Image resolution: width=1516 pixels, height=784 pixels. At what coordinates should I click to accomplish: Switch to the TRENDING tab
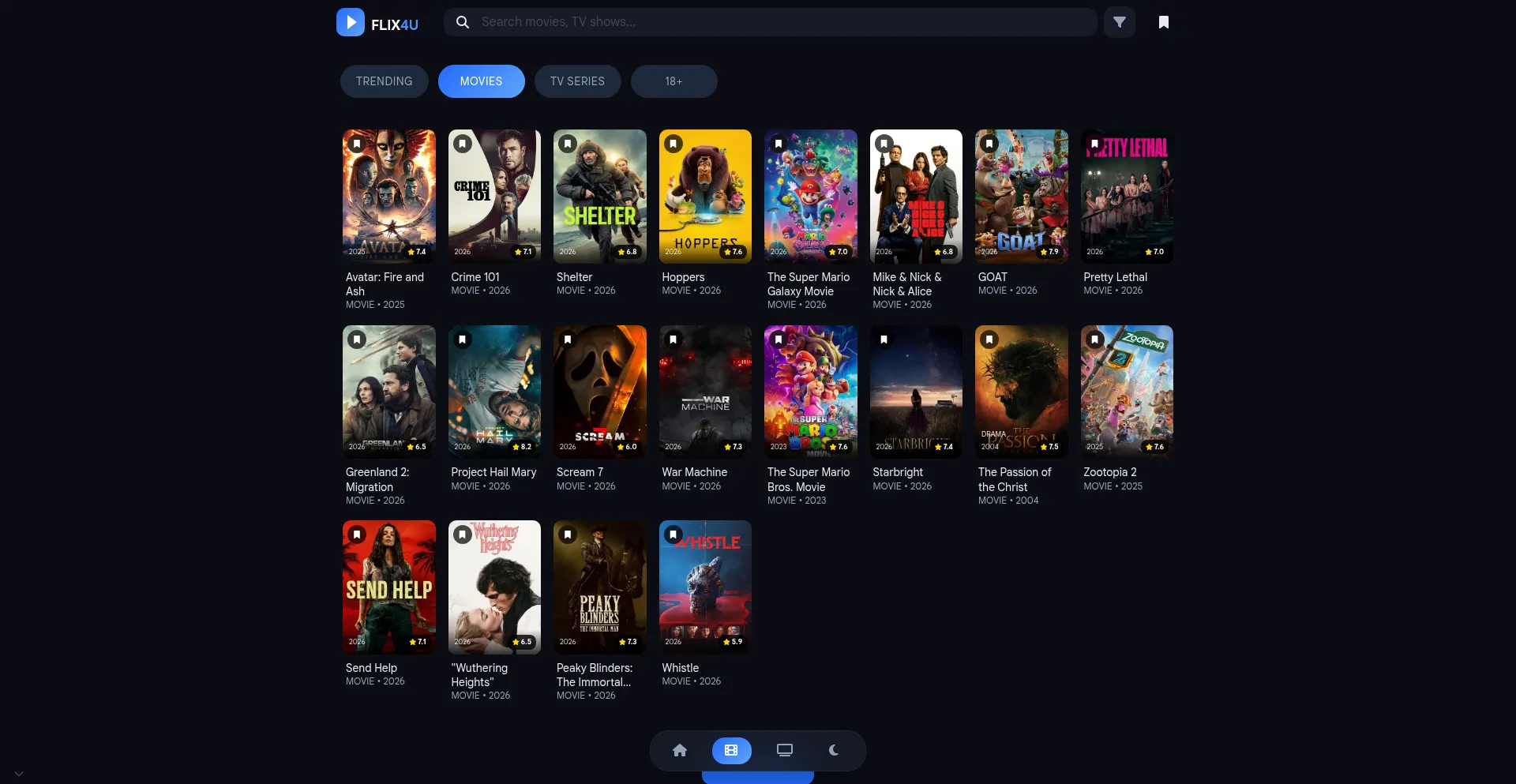coord(384,81)
